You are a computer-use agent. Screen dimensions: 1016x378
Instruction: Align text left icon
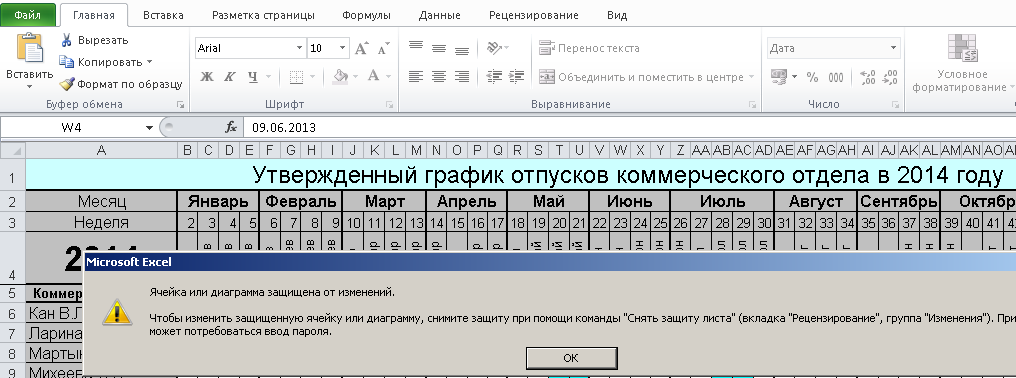(416, 77)
